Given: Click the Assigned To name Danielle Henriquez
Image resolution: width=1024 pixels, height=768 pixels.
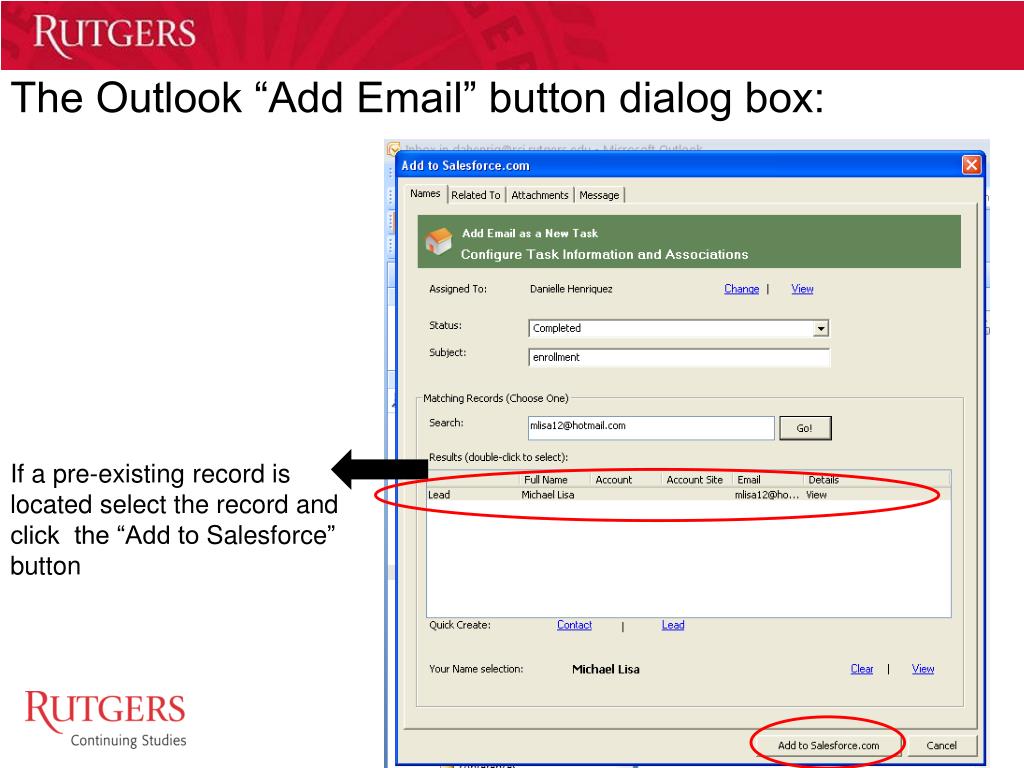Looking at the screenshot, I should coord(571,289).
